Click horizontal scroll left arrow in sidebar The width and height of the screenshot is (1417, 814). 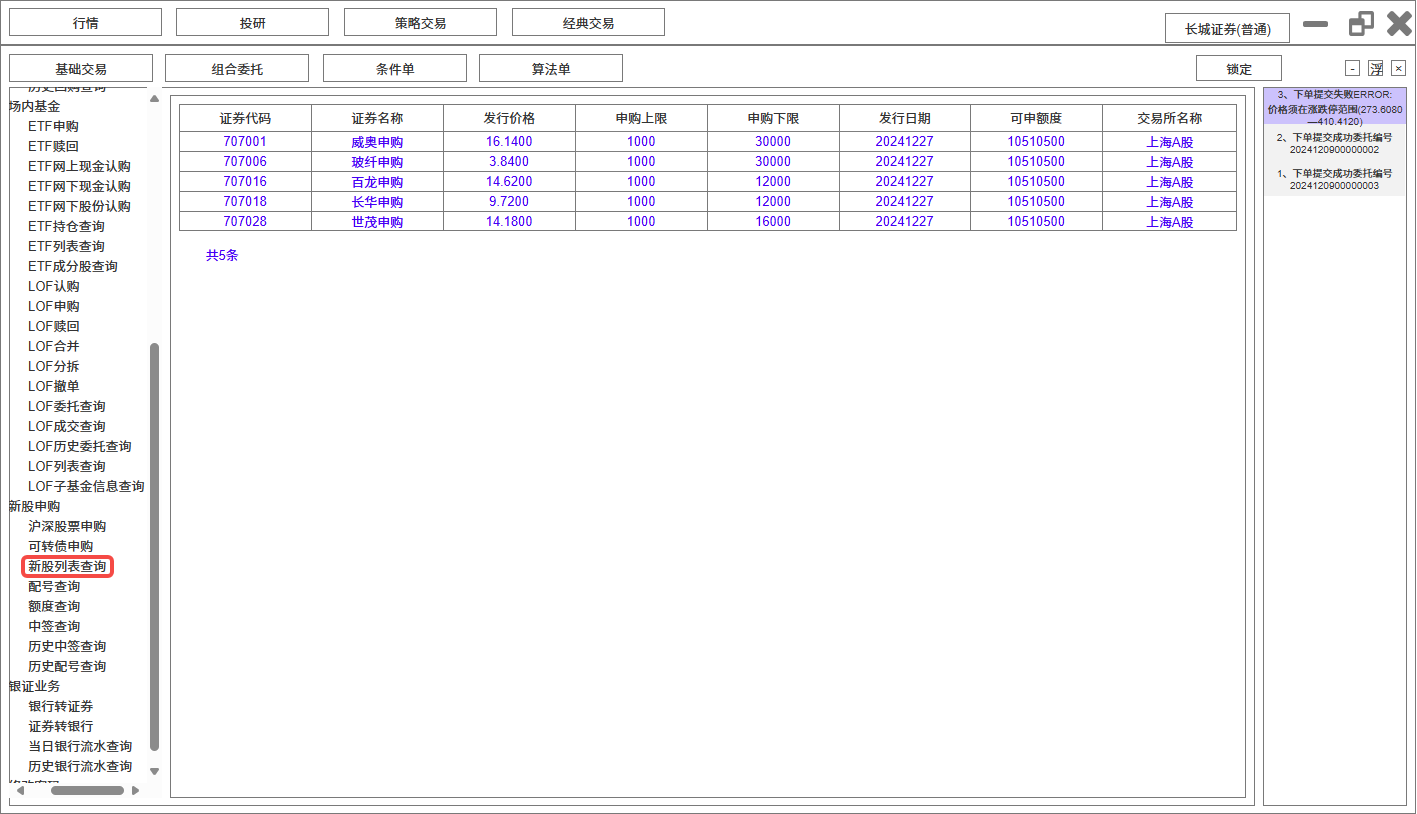click(x=18, y=791)
